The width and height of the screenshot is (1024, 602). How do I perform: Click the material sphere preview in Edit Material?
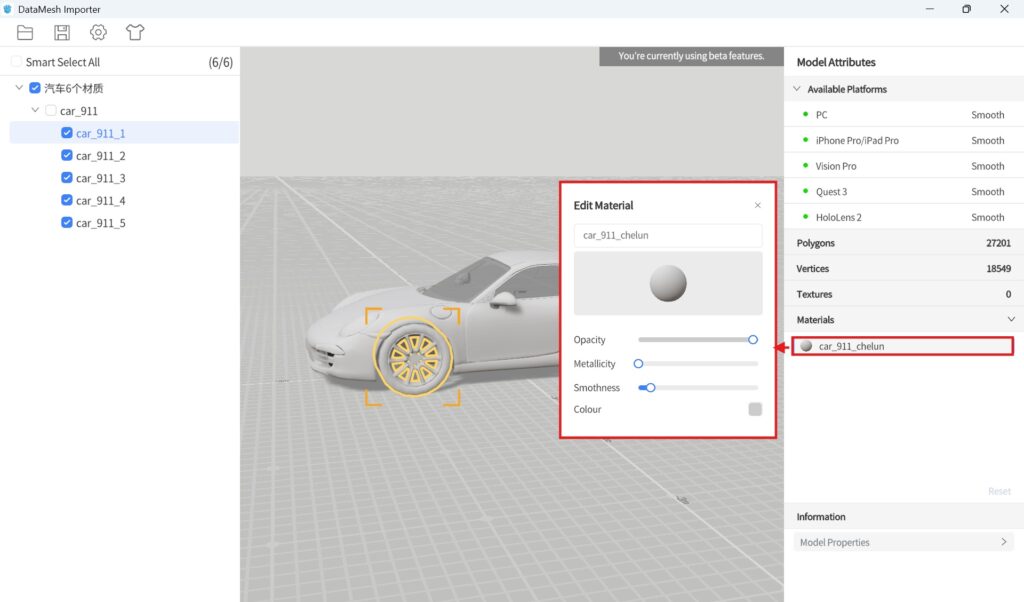667,285
